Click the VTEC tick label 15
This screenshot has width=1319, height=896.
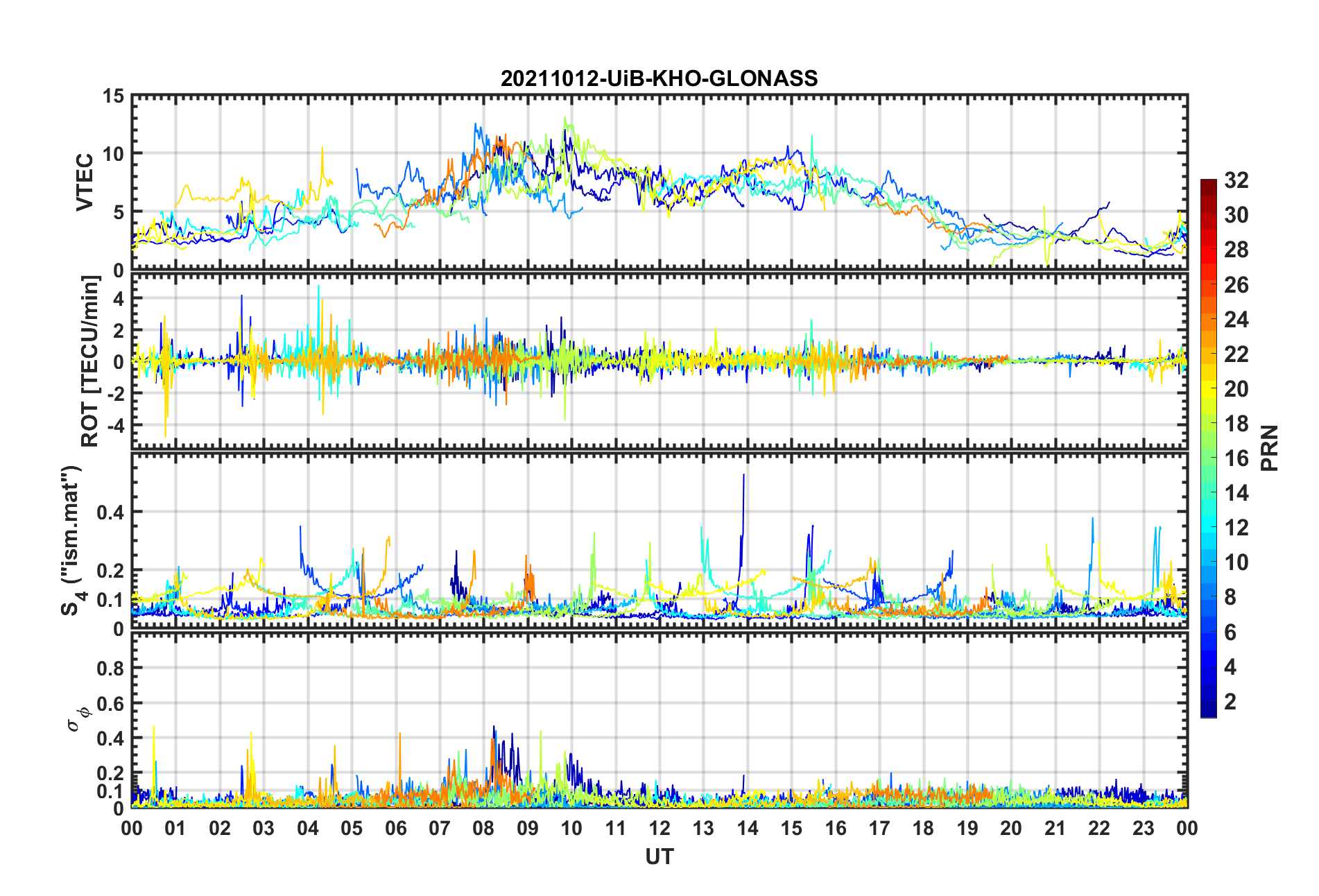[114, 96]
